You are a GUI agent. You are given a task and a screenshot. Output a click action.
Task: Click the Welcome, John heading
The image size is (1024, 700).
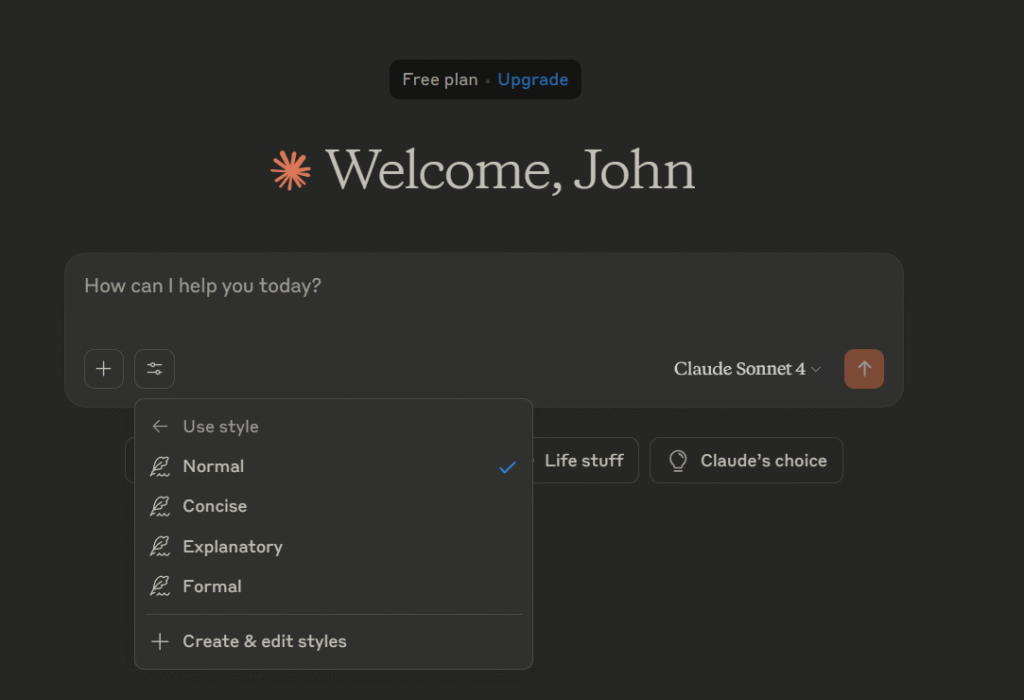pyautogui.click(x=510, y=170)
